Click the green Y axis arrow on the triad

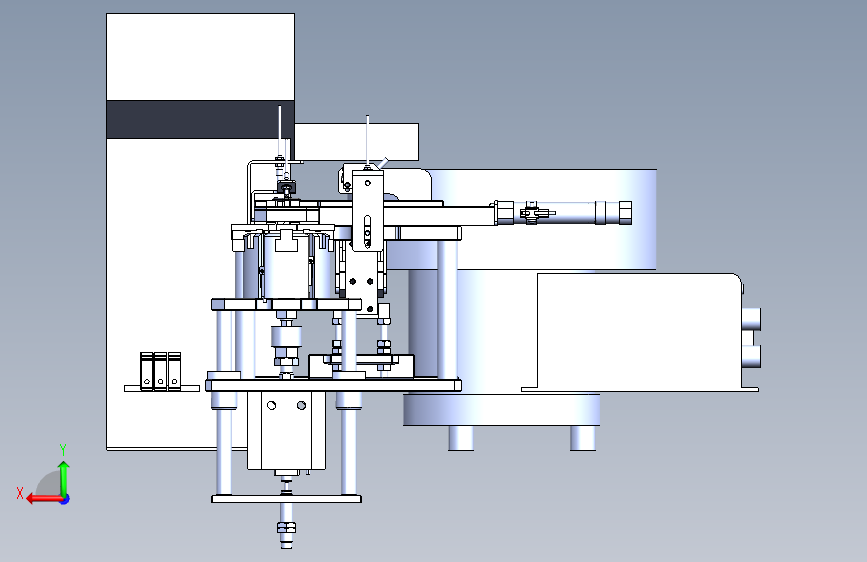(64, 477)
